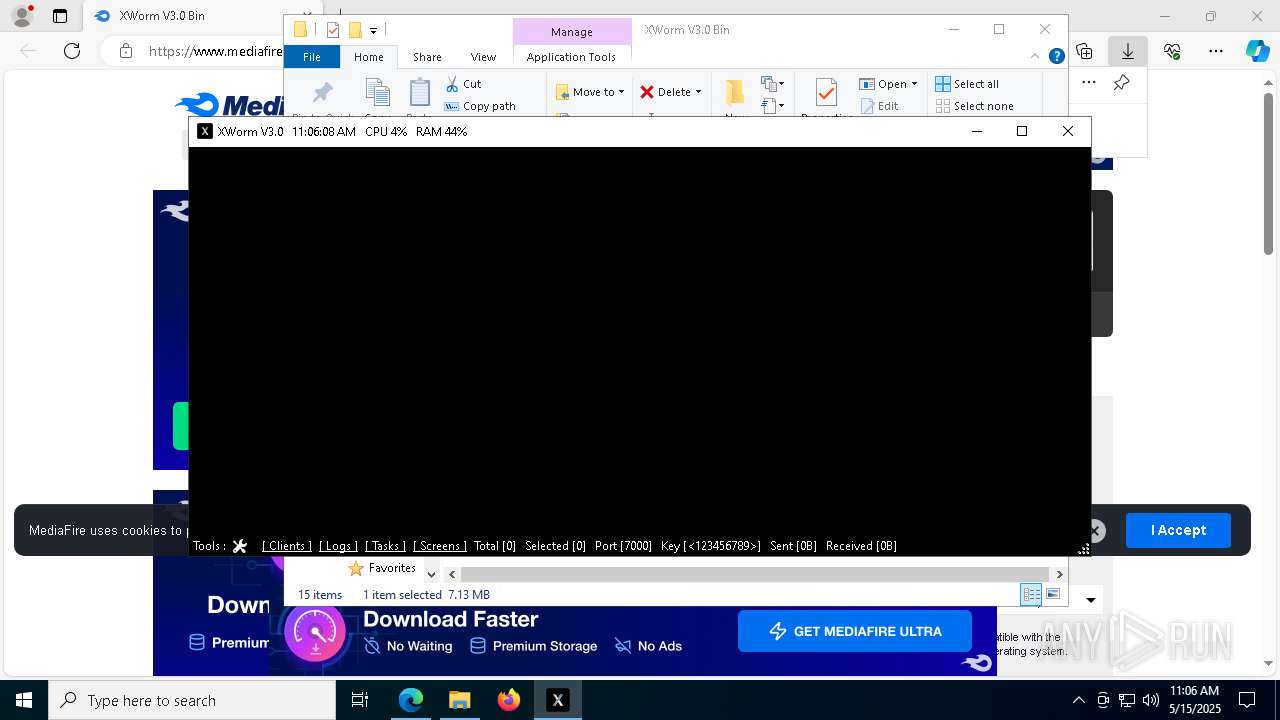
Task: Open the XWorm Tools wrench icon
Action: (239, 546)
